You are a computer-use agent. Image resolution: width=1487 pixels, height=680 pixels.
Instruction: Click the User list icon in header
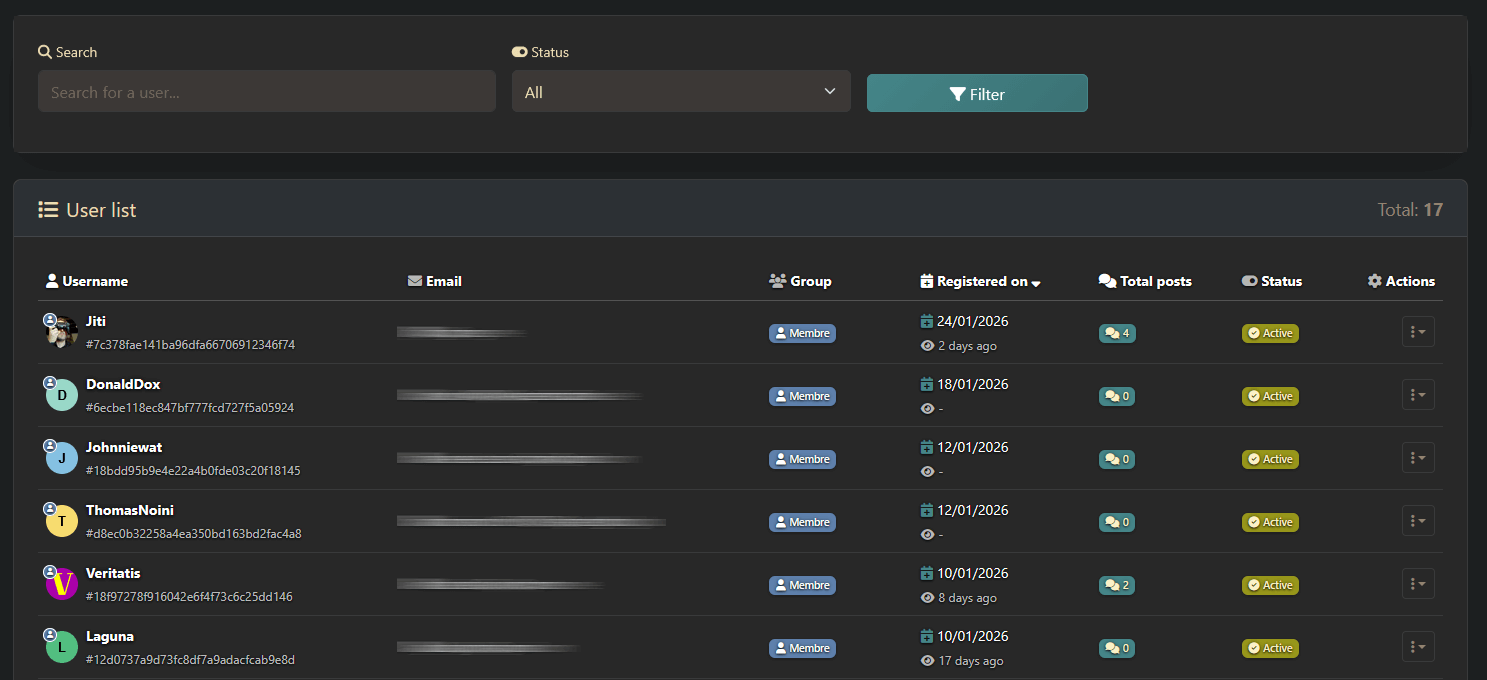click(48, 210)
